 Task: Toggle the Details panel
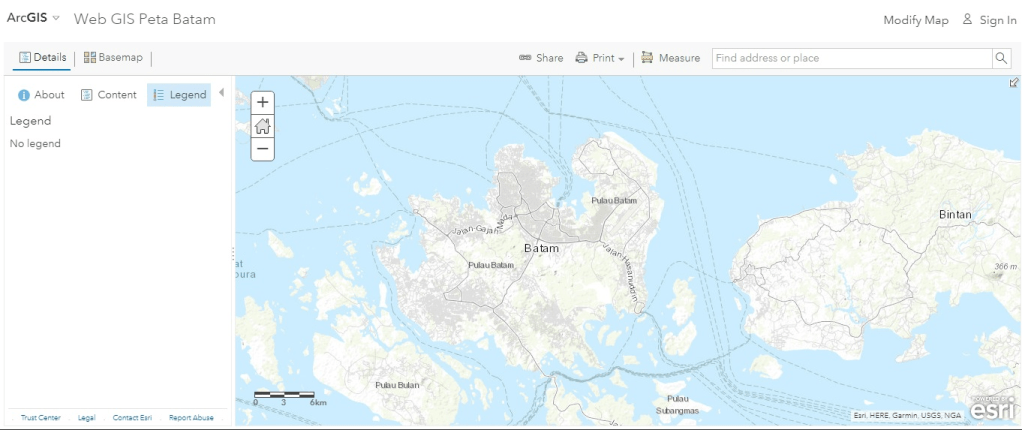point(43,58)
